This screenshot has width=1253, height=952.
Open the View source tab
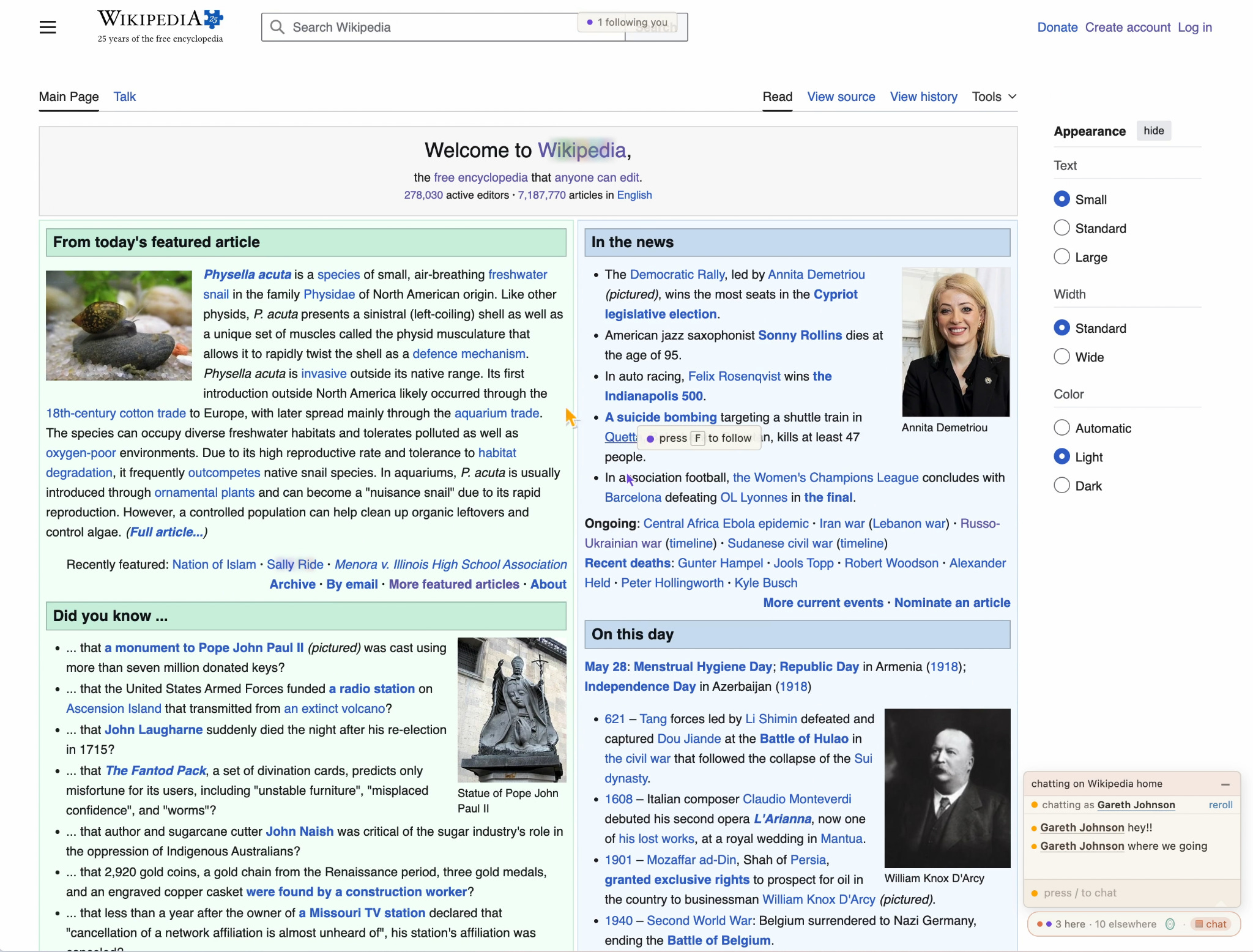pos(841,97)
